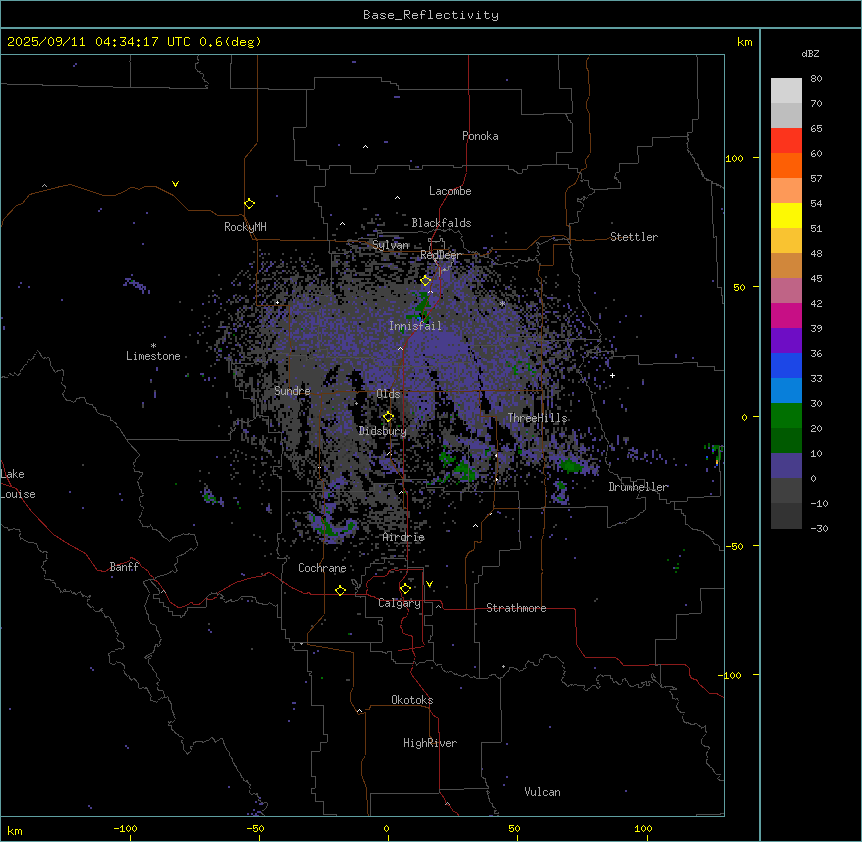Viewport: 862px width, 842px height.
Task: Click the Ponoka city label
Action: point(480,136)
